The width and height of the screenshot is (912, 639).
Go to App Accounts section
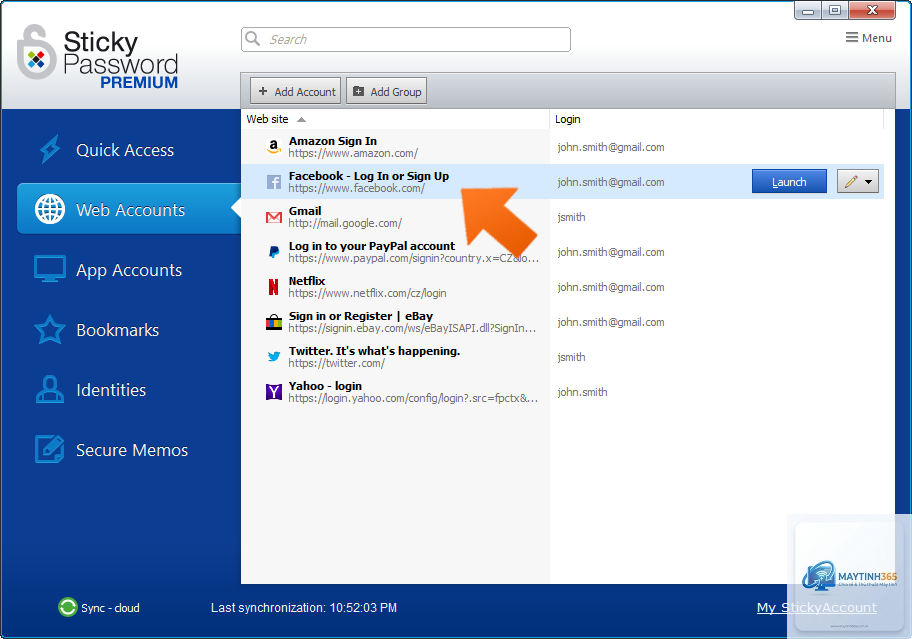[129, 270]
